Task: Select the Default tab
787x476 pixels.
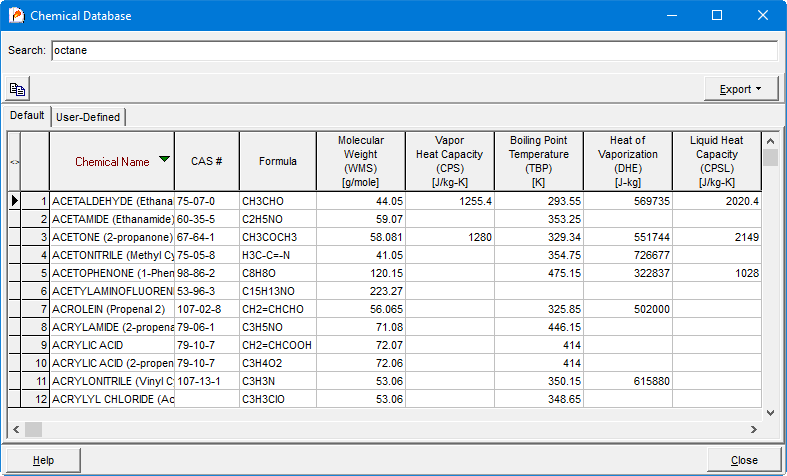Action: click(27, 115)
